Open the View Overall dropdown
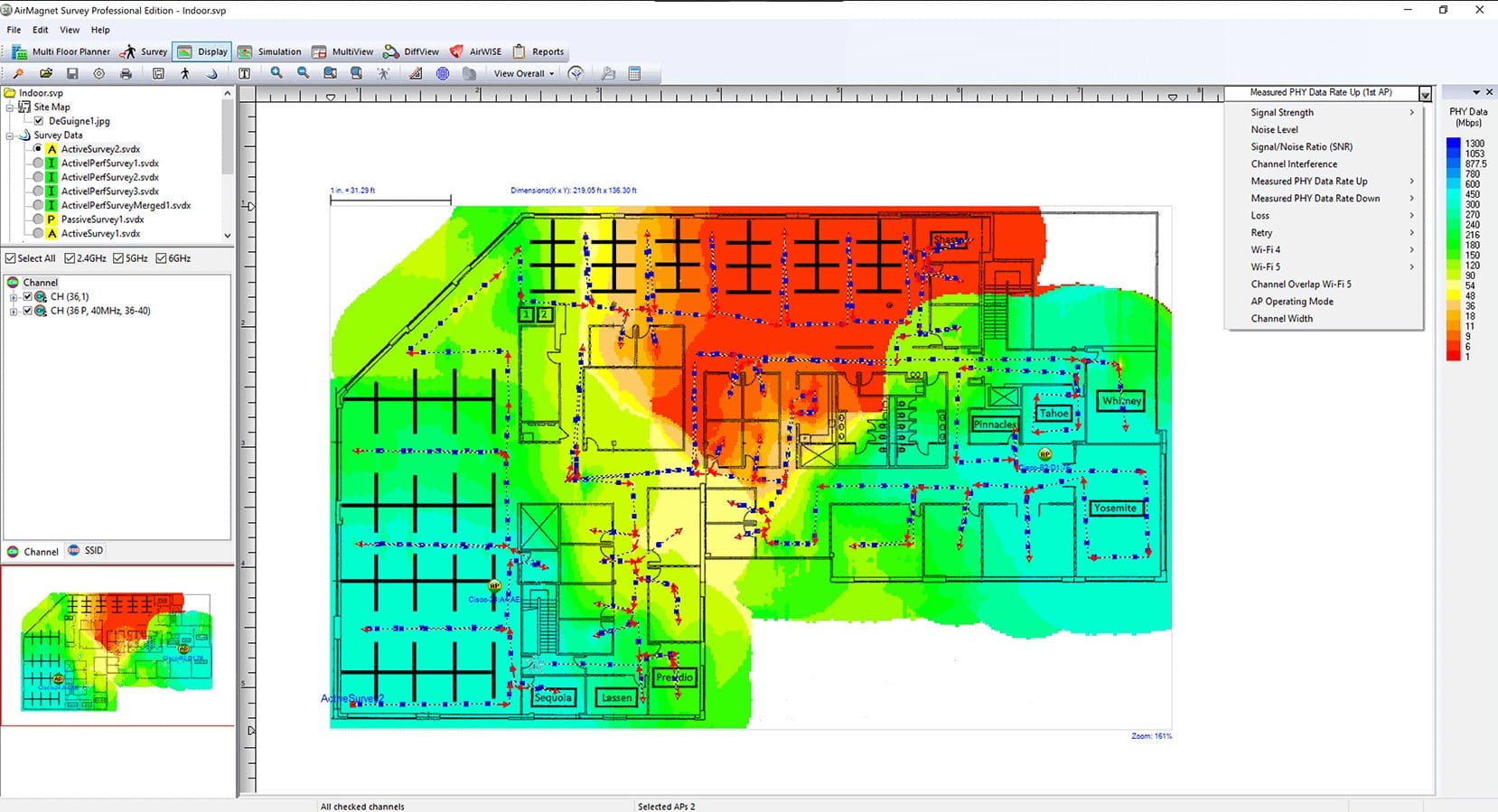The image size is (1498, 812). click(x=524, y=74)
